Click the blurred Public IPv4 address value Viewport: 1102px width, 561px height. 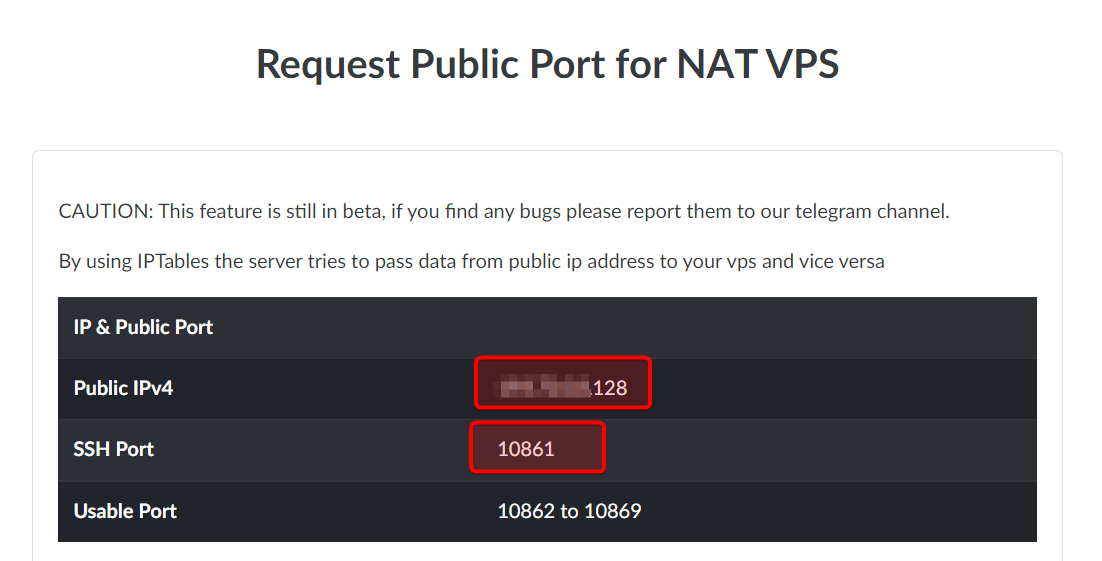[544, 387]
